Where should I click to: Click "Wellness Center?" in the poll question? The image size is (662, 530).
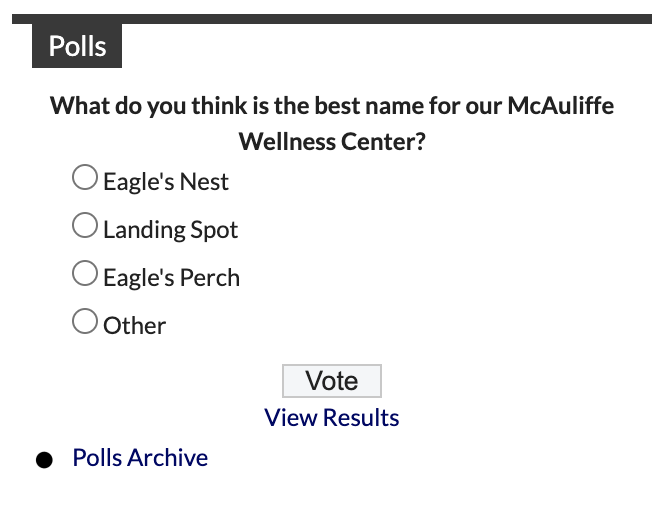tap(332, 141)
